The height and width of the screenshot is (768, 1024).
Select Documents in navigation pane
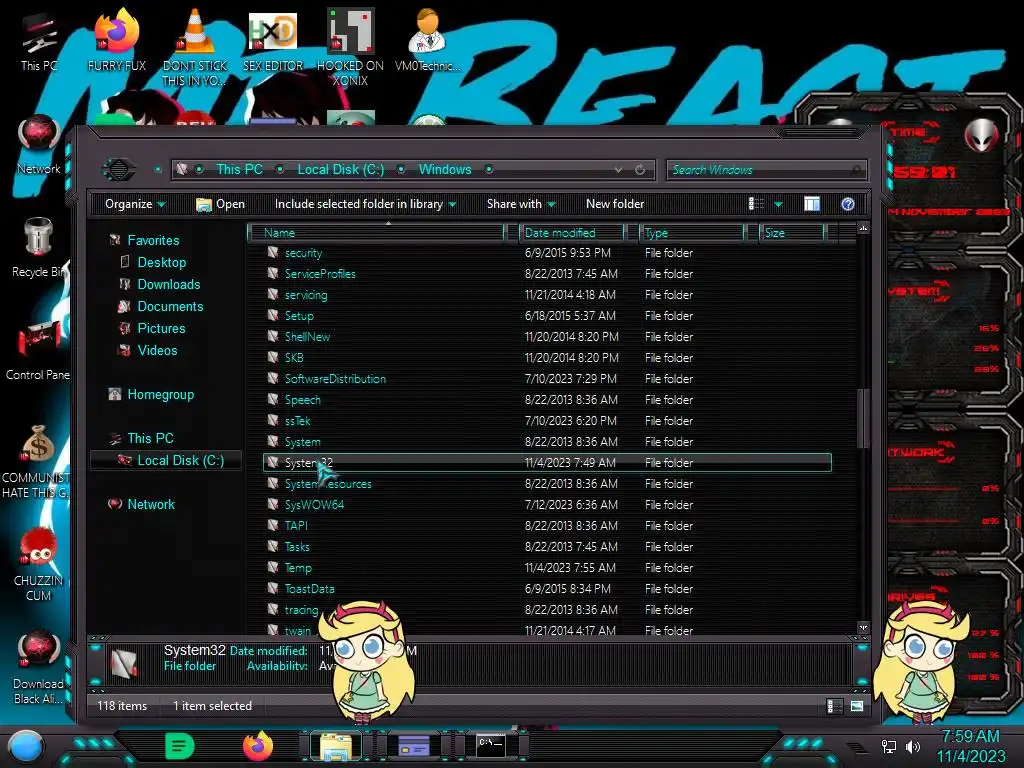170,307
